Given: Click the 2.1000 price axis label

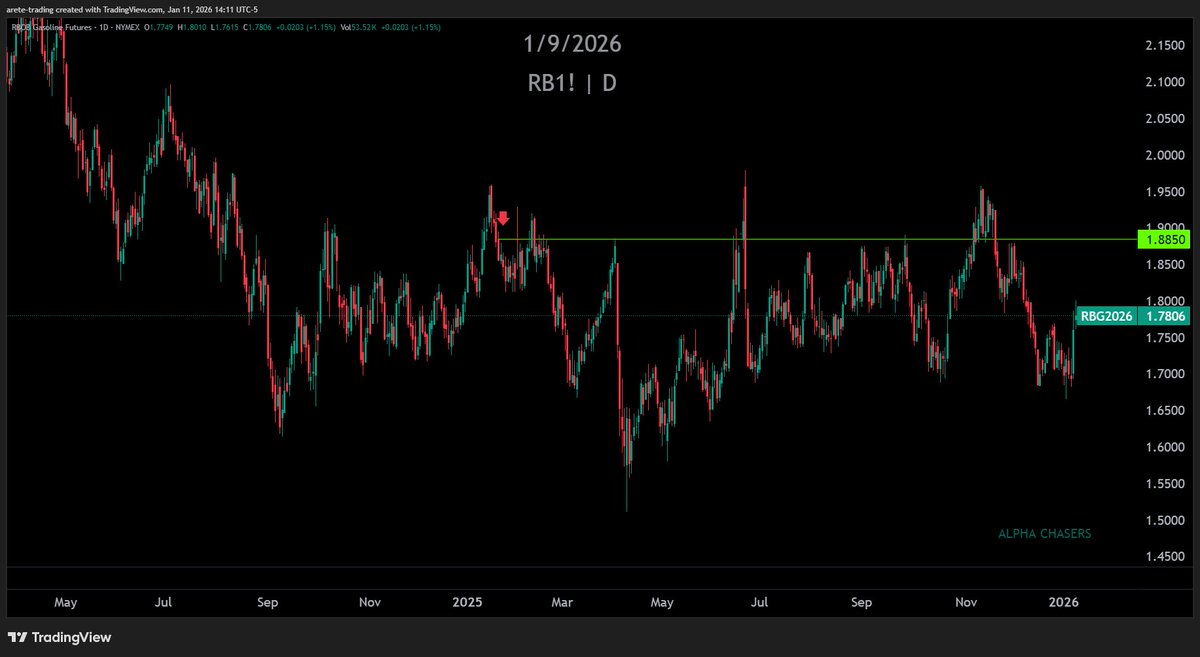Looking at the screenshot, I should click(1165, 82).
